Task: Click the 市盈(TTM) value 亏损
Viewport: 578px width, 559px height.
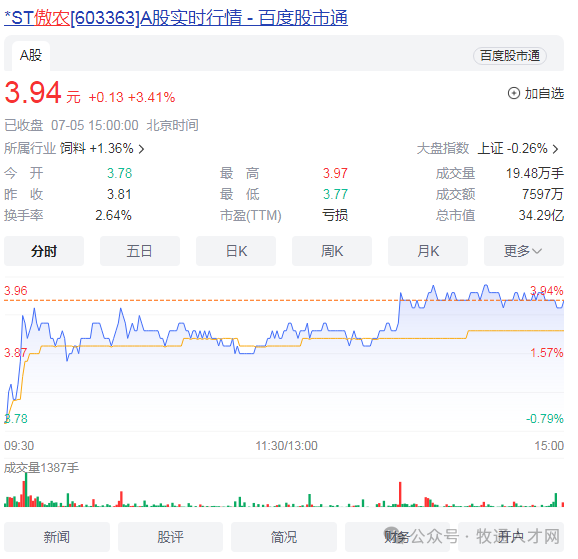Action: [x=335, y=215]
